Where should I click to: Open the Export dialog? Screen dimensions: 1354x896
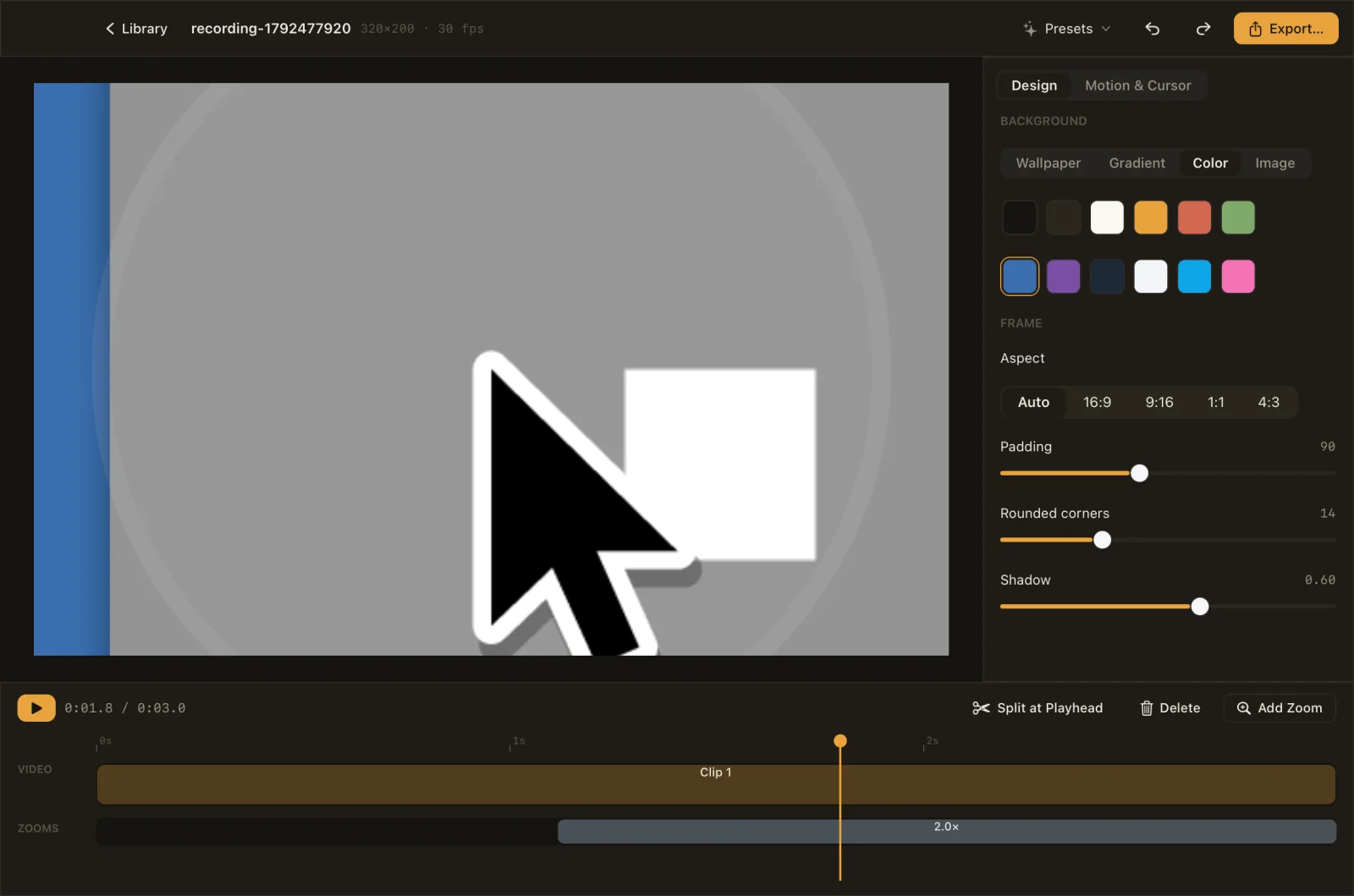tap(1285, 29)
